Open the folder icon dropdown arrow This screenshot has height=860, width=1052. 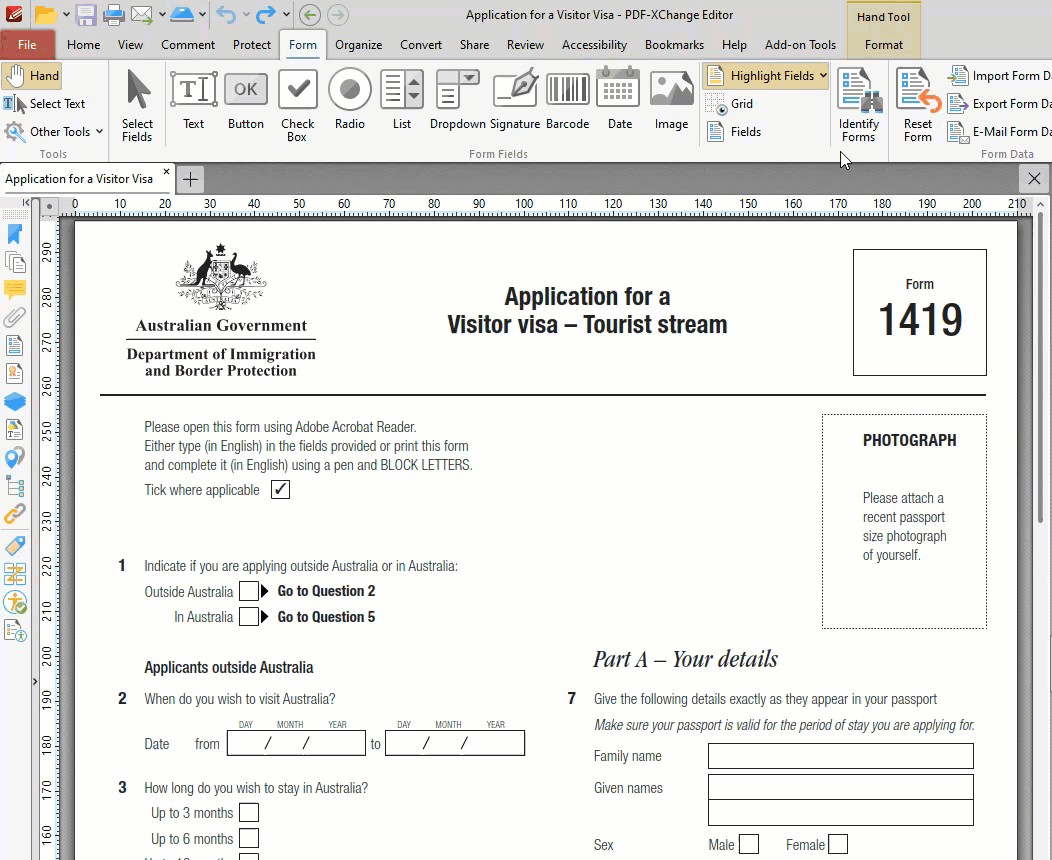click(66, 14)
